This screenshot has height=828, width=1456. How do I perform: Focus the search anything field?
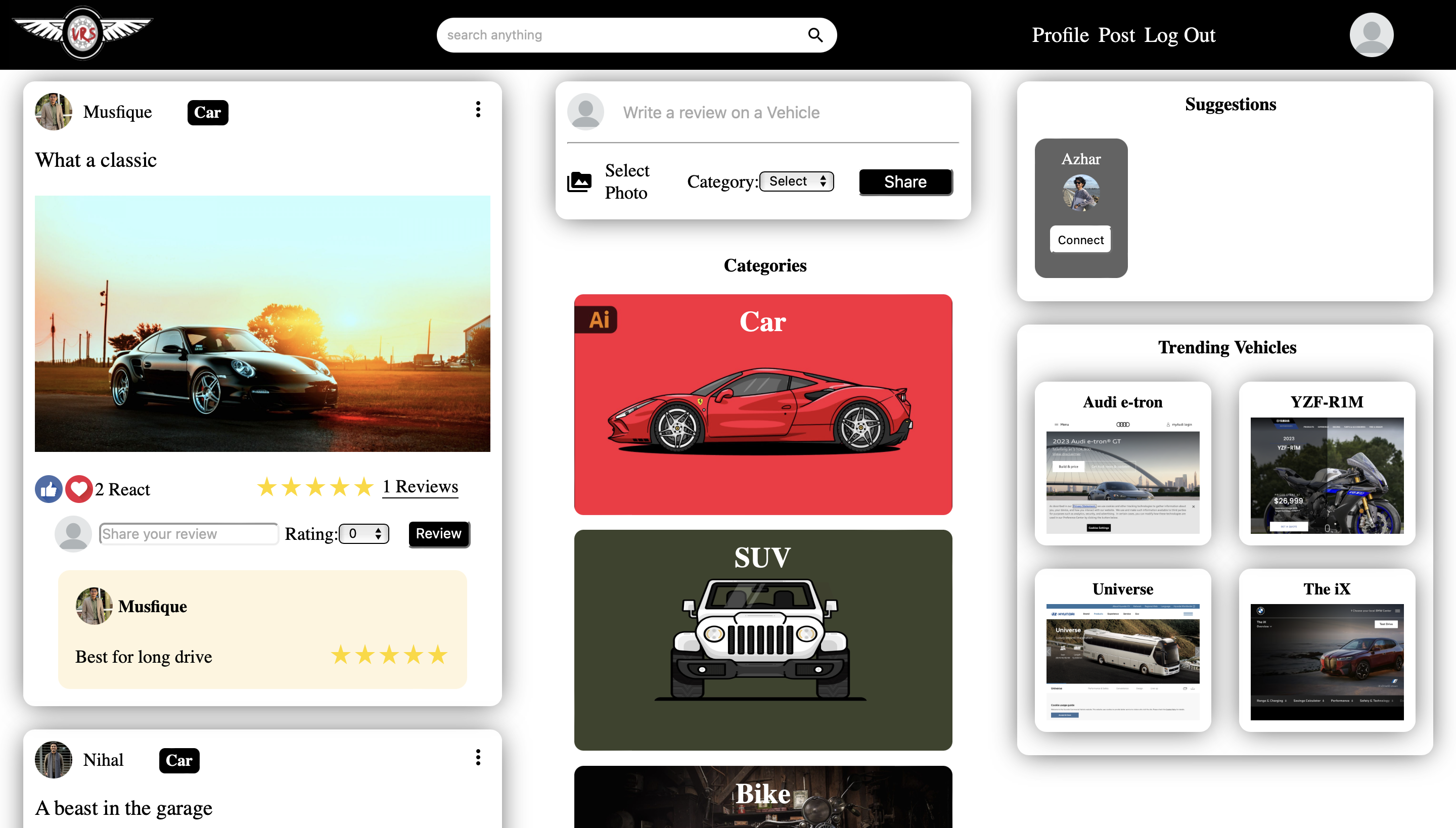tap(620, 35)
